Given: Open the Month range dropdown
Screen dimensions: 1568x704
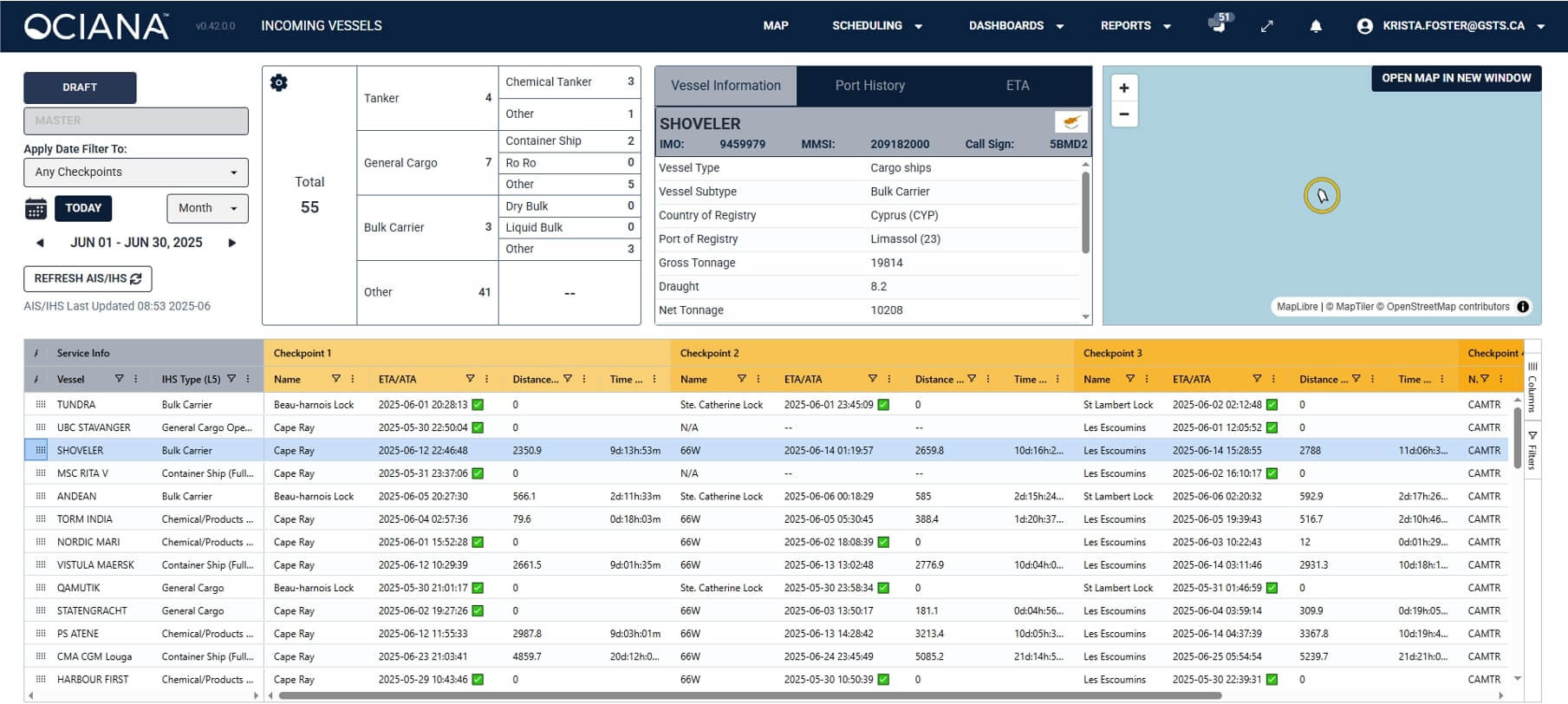Looking at the screenshot, I should (207, 208).
